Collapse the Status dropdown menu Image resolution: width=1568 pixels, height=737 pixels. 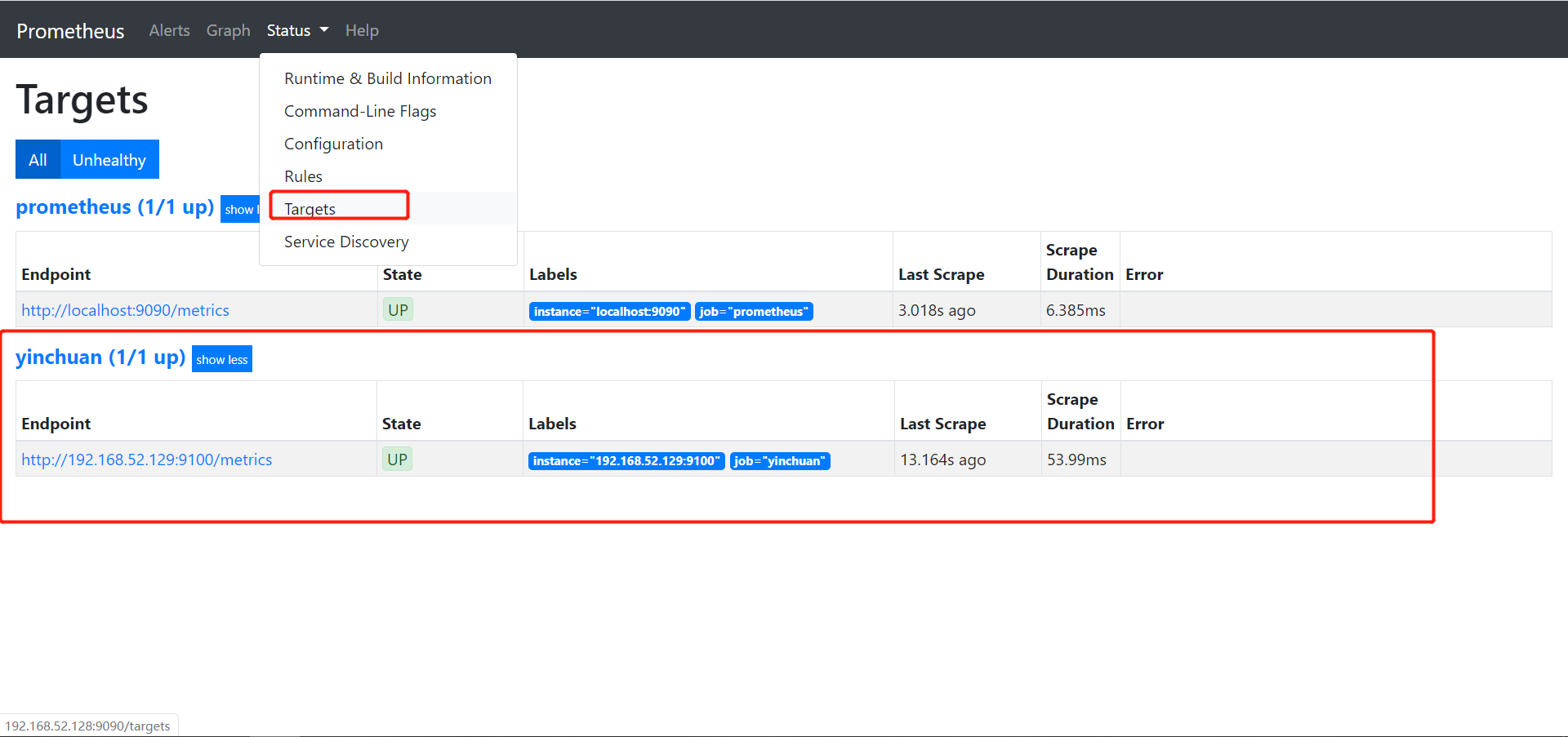coord(297,30)
